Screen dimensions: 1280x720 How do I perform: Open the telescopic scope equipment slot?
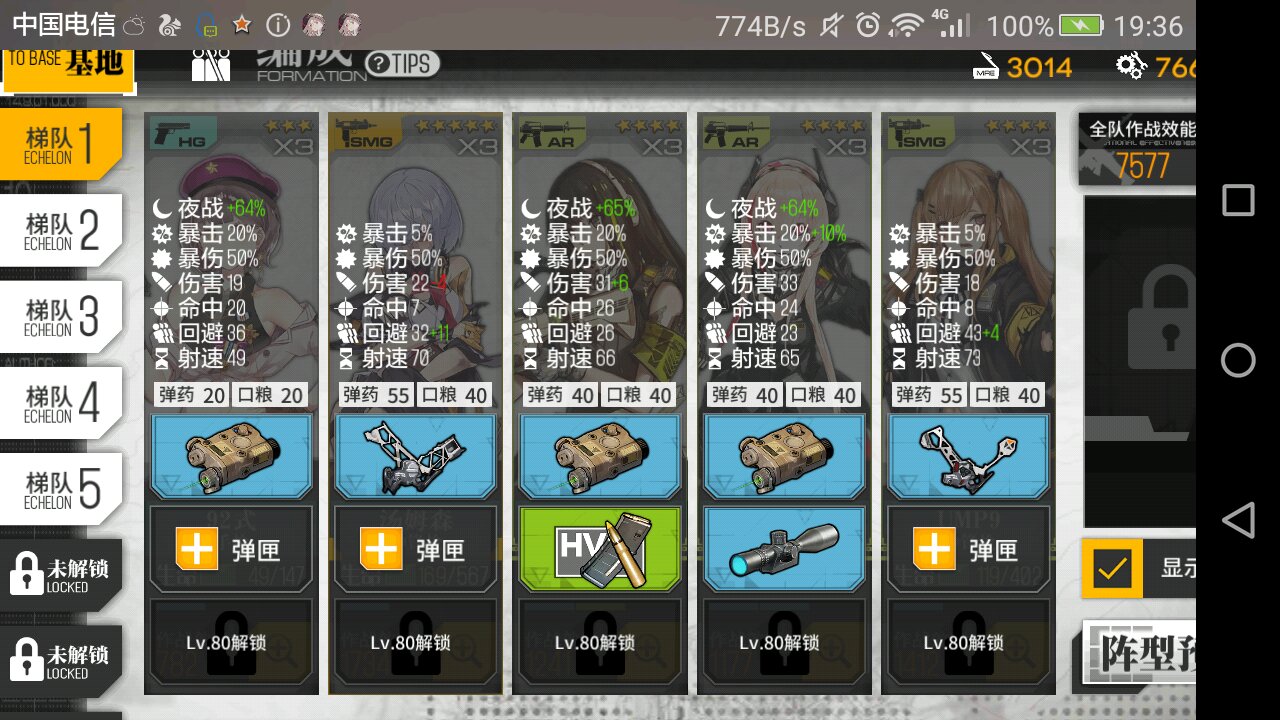tap(784, 549)
